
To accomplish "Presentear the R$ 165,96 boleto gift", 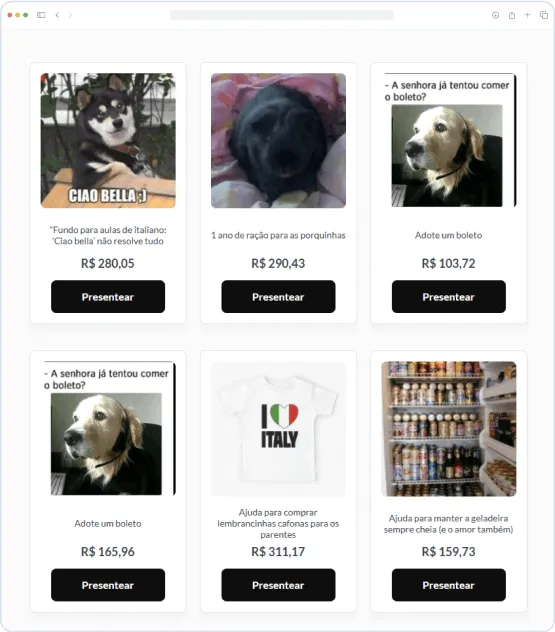I will [x=108, y=585].
